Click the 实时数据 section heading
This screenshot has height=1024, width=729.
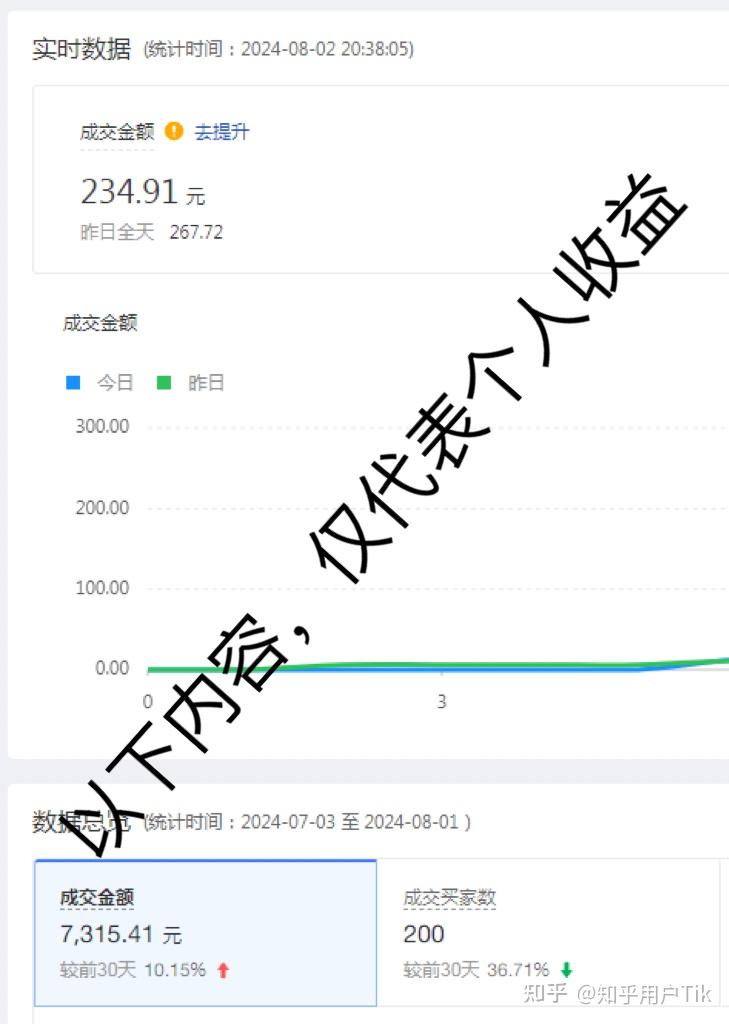pos(82,49)
